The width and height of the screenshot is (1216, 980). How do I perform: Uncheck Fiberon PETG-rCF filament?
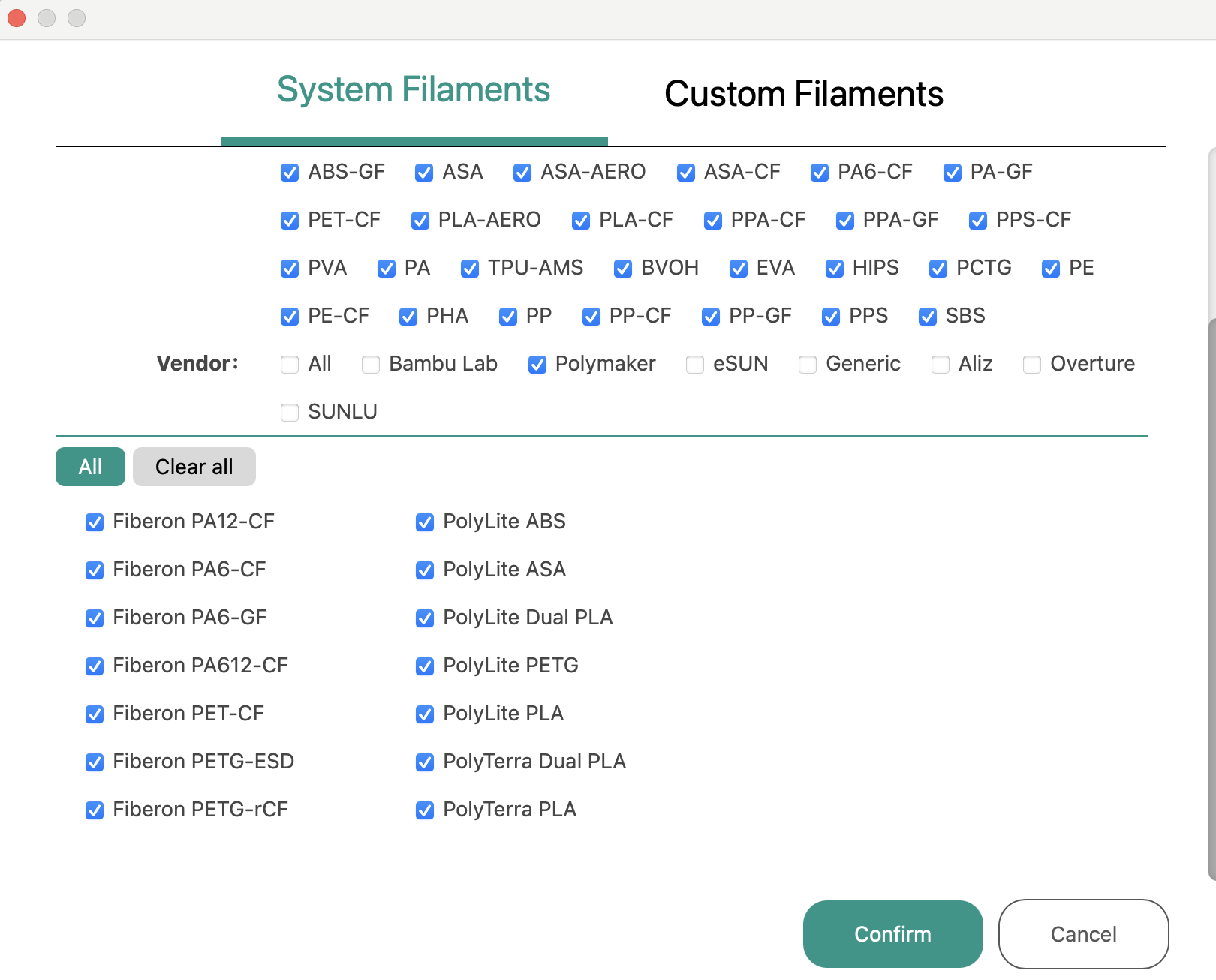(x=95, y=810)
